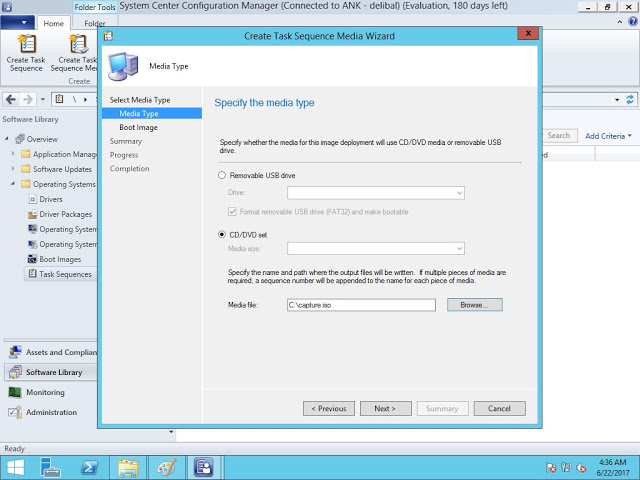The width and height of the screenshot is (640, 480).
Task: Click the Create Task Sequence Media icon
Action: tap(76, 46)
